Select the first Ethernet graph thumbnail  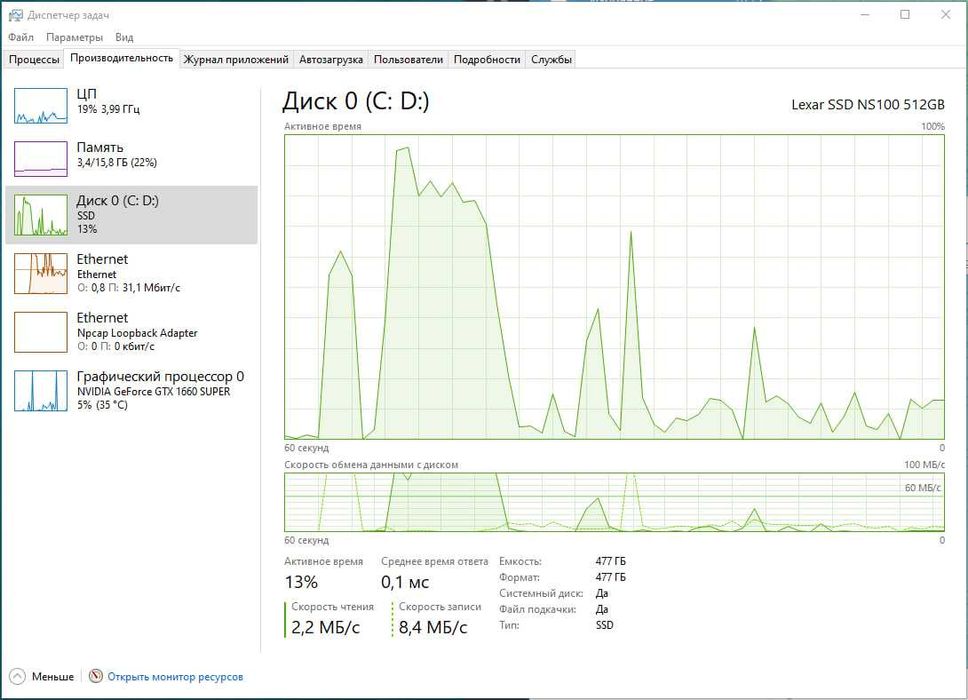[40, 273]
